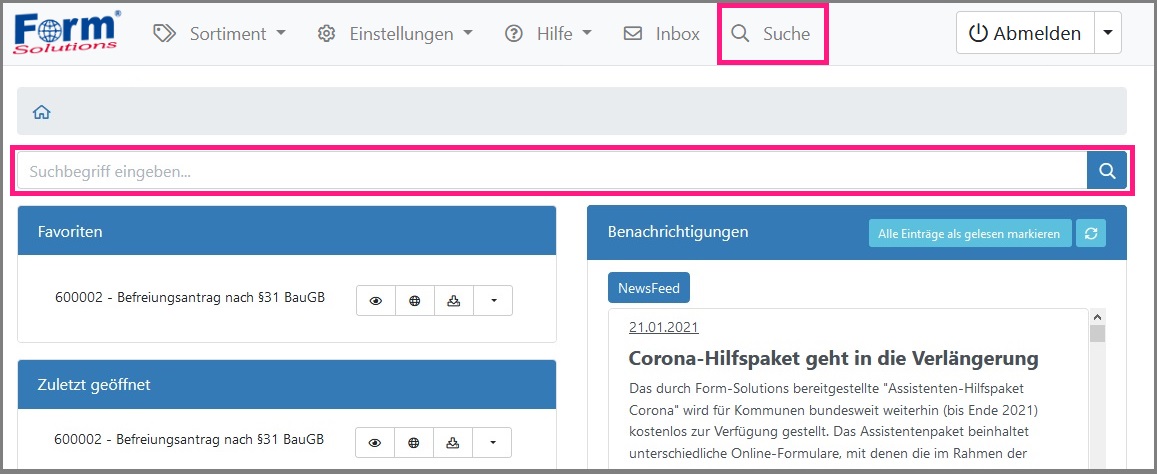Switch to the NewsFeed tab
1157x474 pixels.
point(649,288)
